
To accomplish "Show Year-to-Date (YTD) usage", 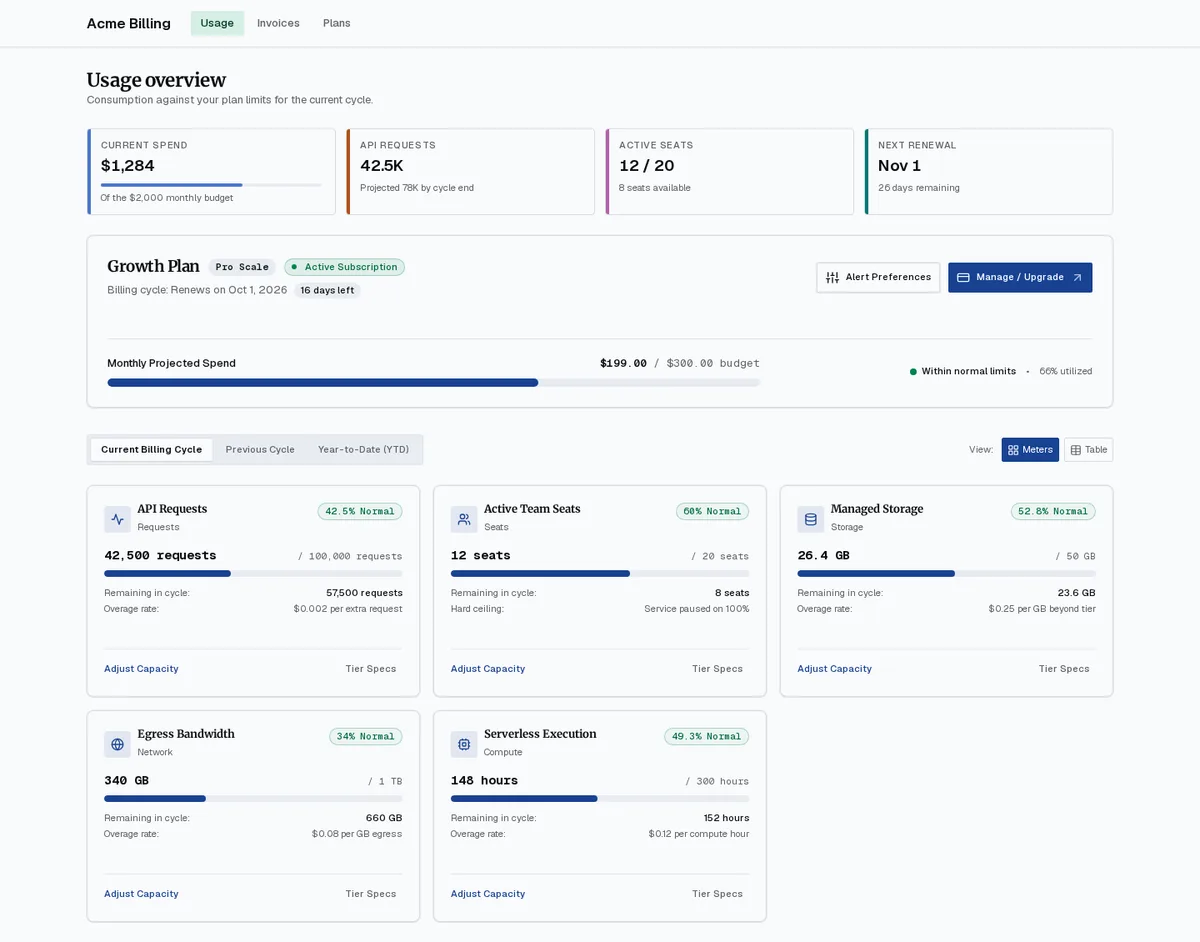I will pos(363,450).
